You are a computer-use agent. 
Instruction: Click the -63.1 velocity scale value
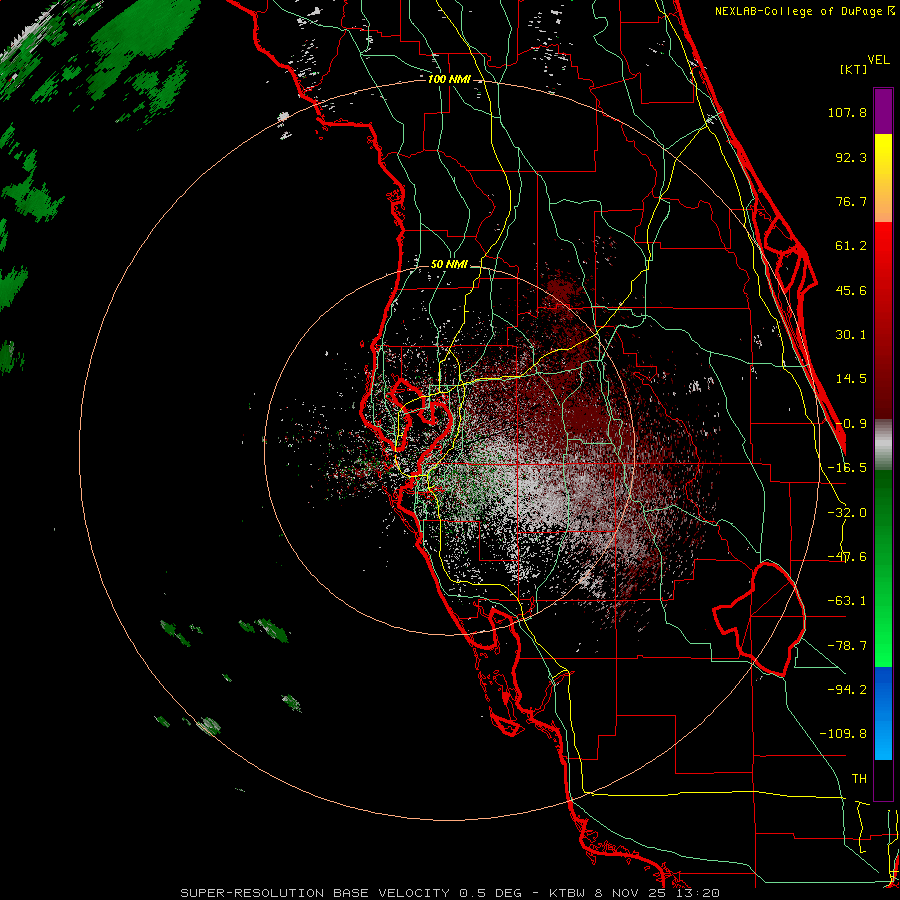(847, 601)
